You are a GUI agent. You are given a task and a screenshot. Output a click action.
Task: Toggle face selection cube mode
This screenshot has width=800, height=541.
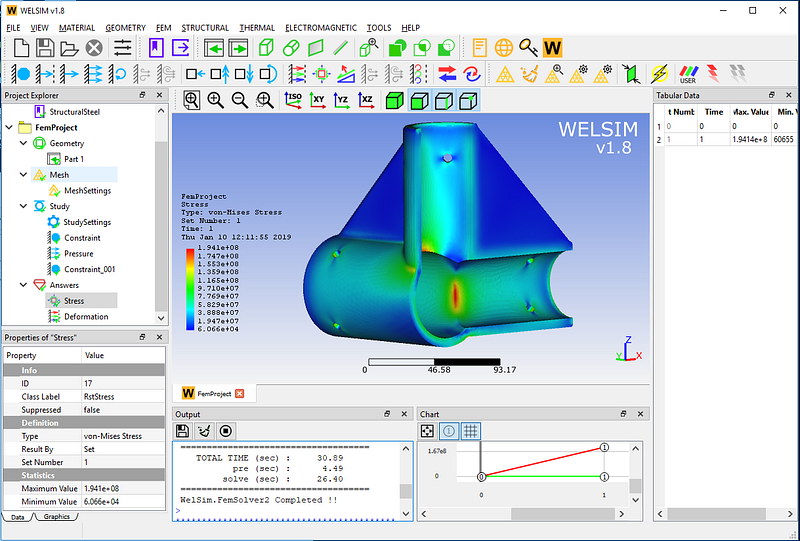pos(419,101)
